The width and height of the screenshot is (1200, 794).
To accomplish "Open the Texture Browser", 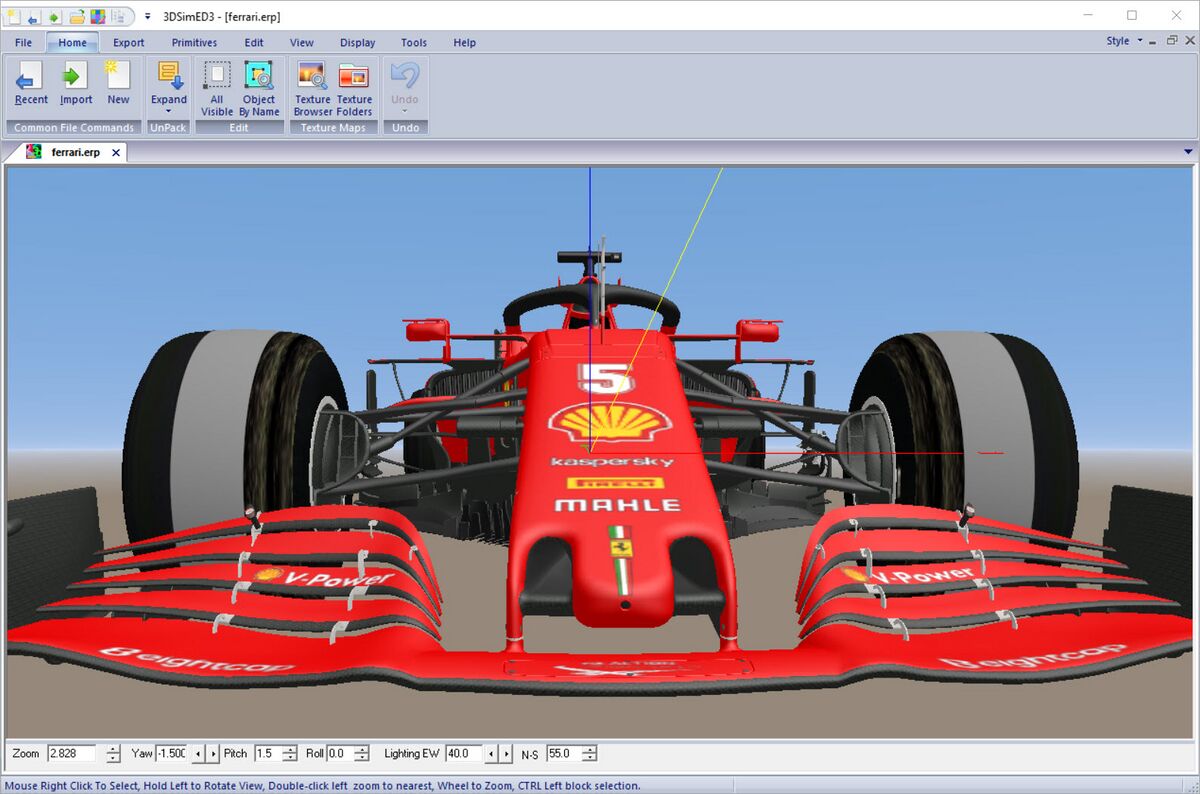I will [311, 76].
